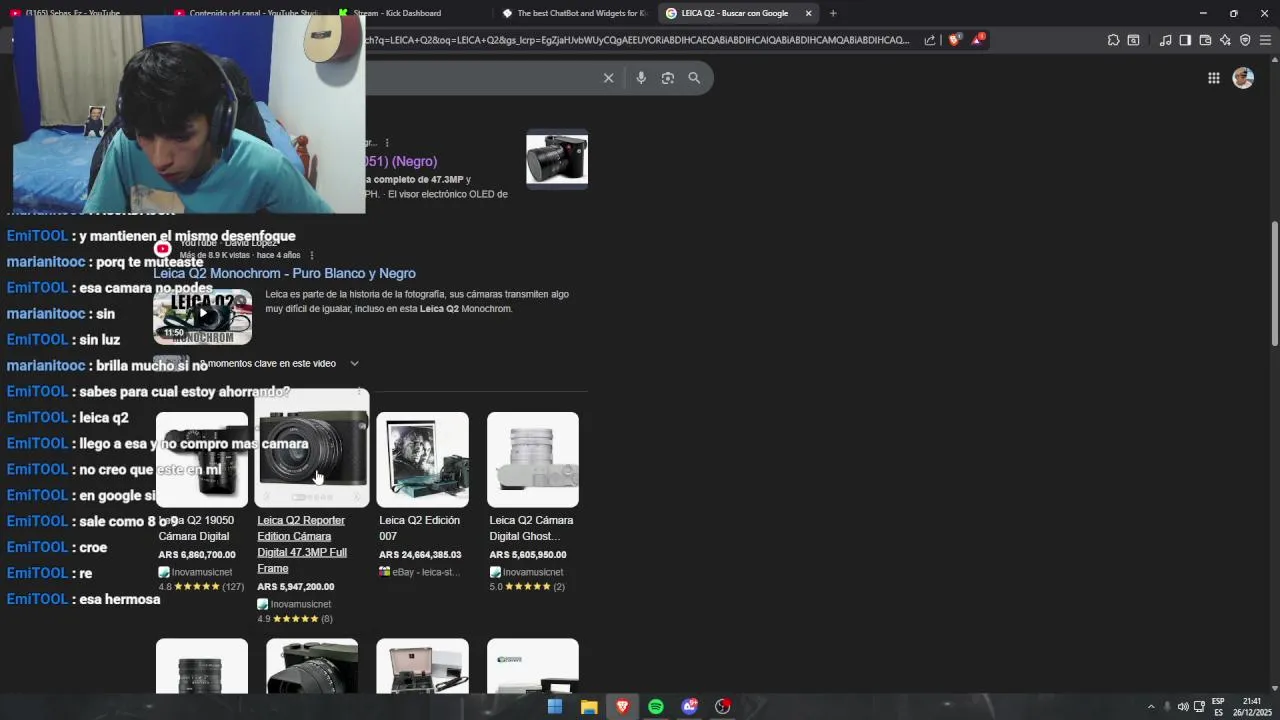1280x720 pixels.
Task: Open the Brave Wallet icon
Action: point(1205,40)
